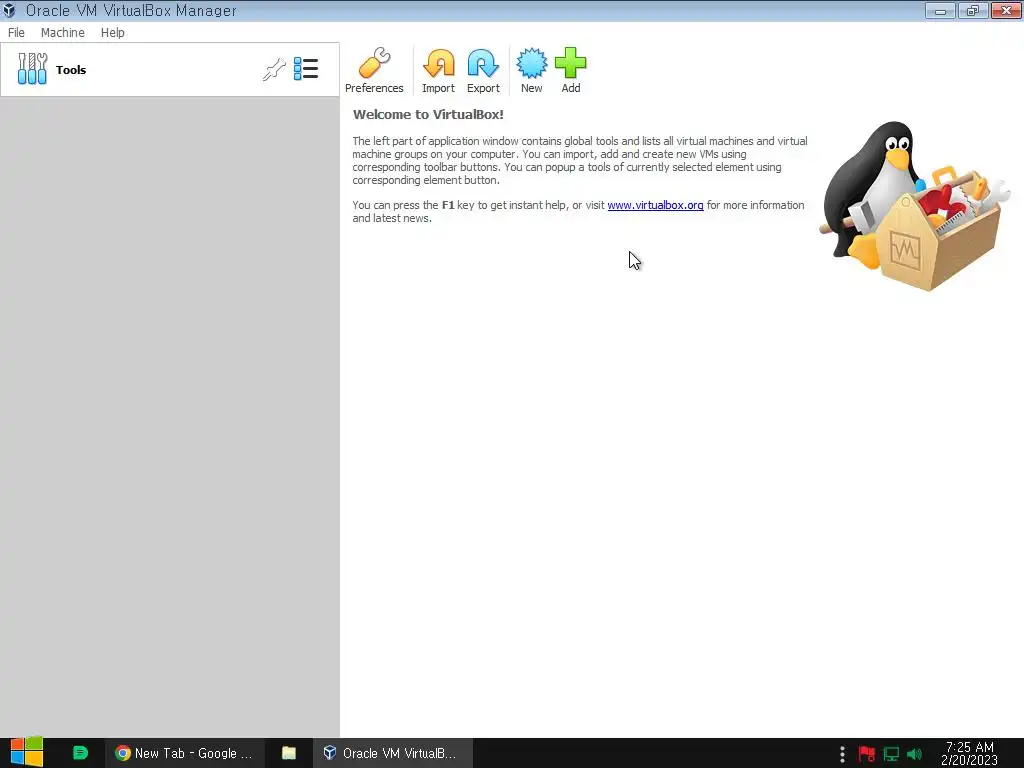Click the VirtualBox title bar icon
The image size is (1024, 768).
point(9,10)
